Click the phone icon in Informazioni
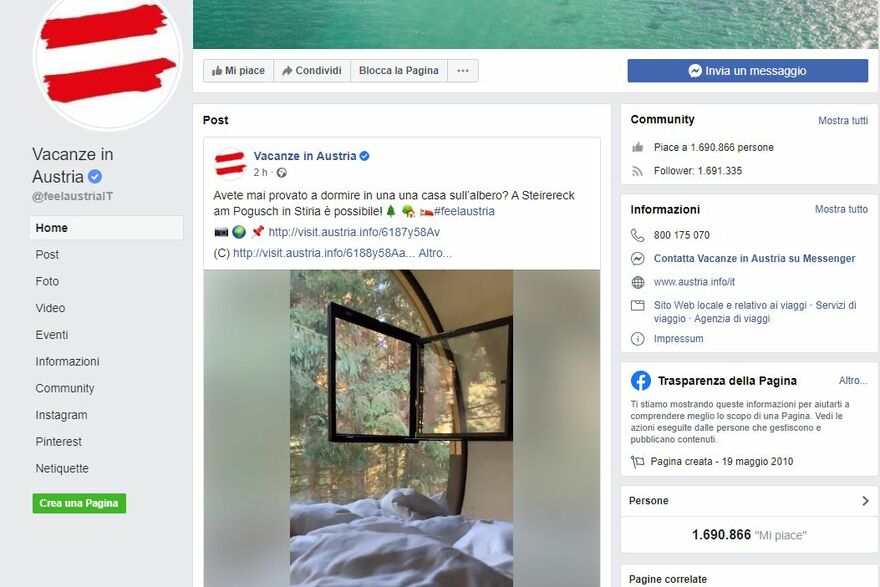Image resolution: width=880 pixels, height=587 pixels. (638, 235)
